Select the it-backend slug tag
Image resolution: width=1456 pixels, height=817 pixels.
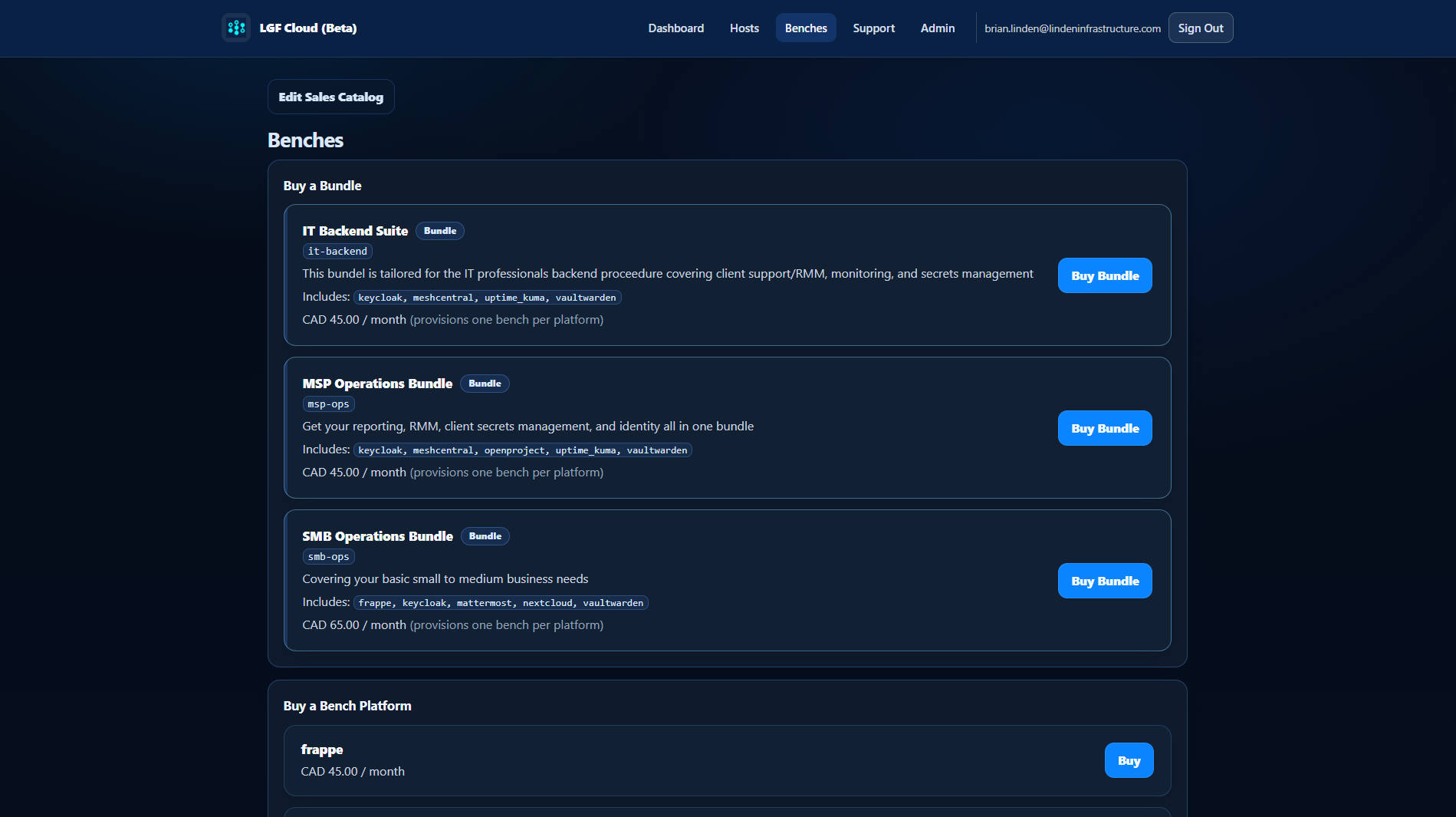(x=337, y=252)
